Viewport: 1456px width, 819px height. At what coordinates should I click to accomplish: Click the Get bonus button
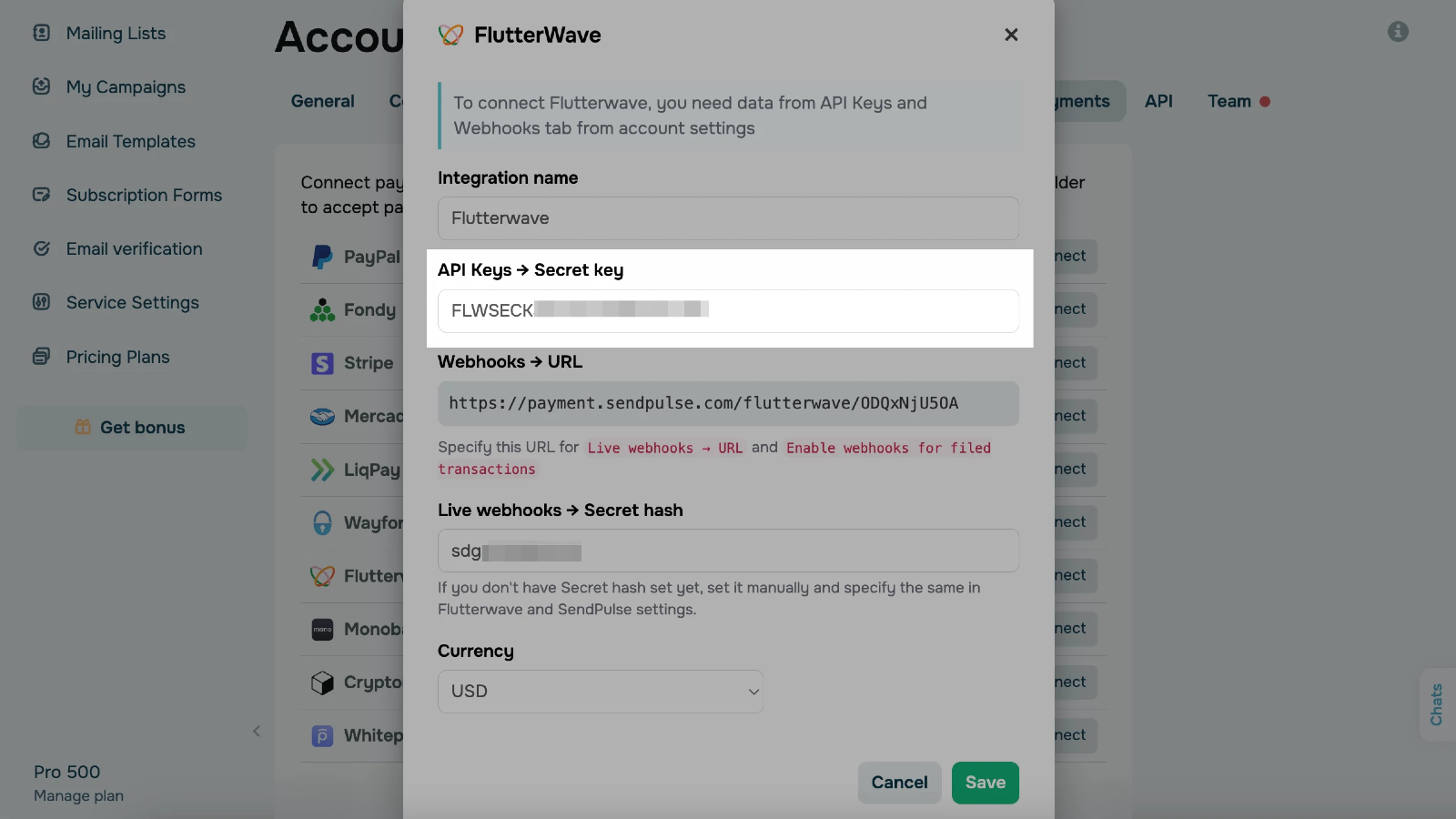coord(132,428)
